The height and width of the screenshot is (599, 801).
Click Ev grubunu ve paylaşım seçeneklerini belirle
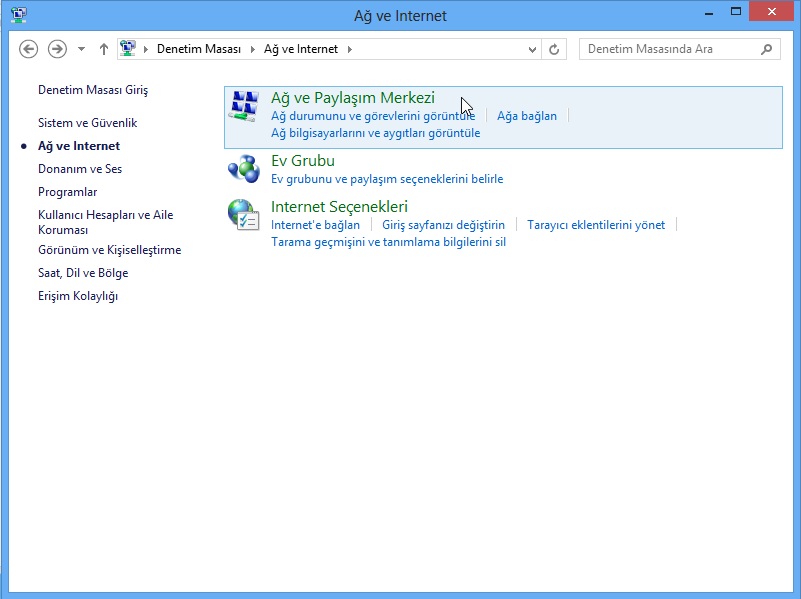387,179
